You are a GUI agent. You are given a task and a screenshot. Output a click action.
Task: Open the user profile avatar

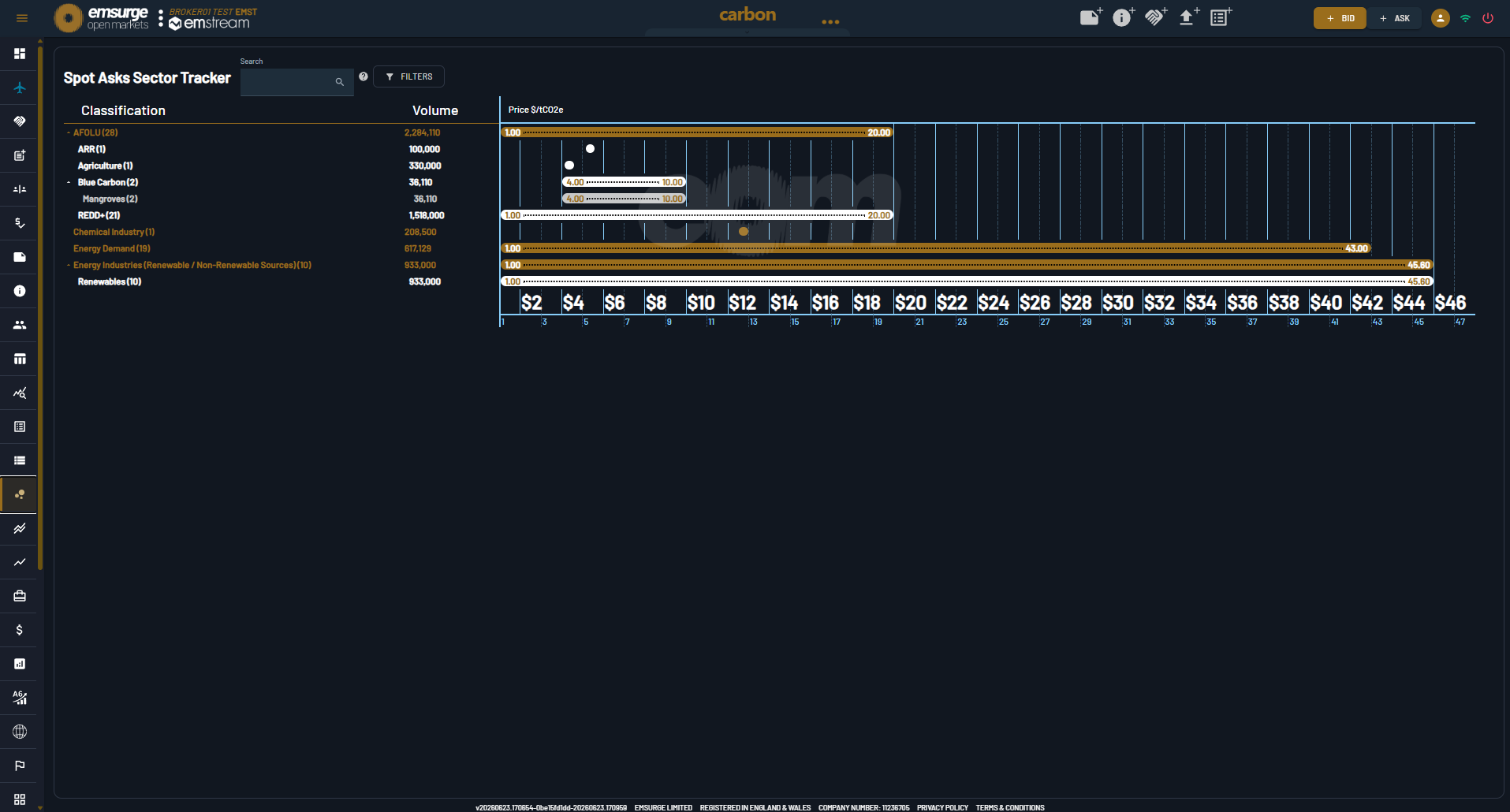(x=1440, y=18)
